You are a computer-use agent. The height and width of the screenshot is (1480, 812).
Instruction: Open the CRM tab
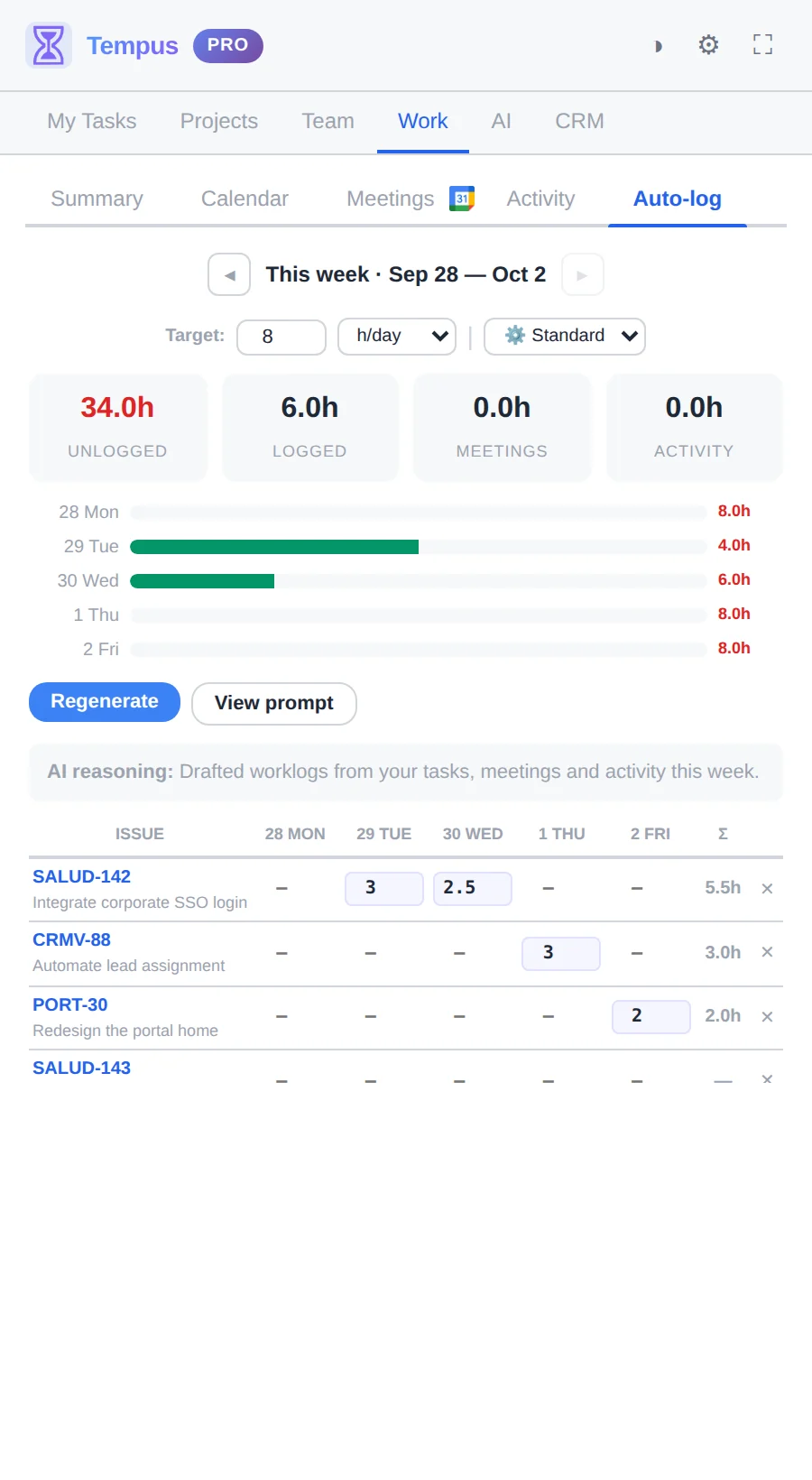click(579, 121)
